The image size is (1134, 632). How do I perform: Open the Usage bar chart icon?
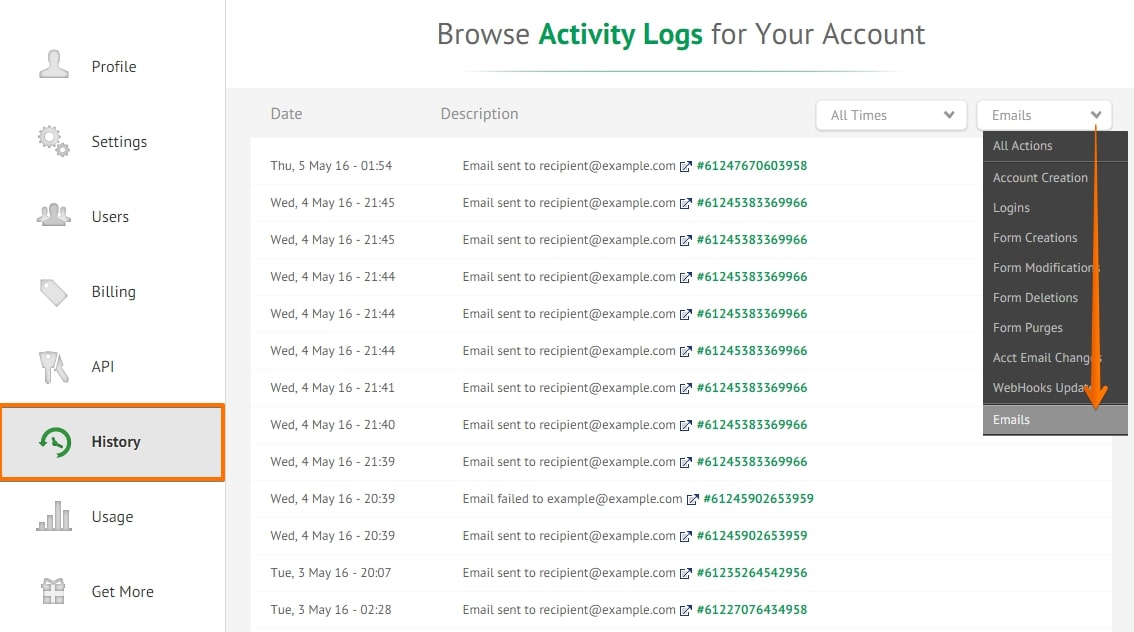(x=54, y=517)
